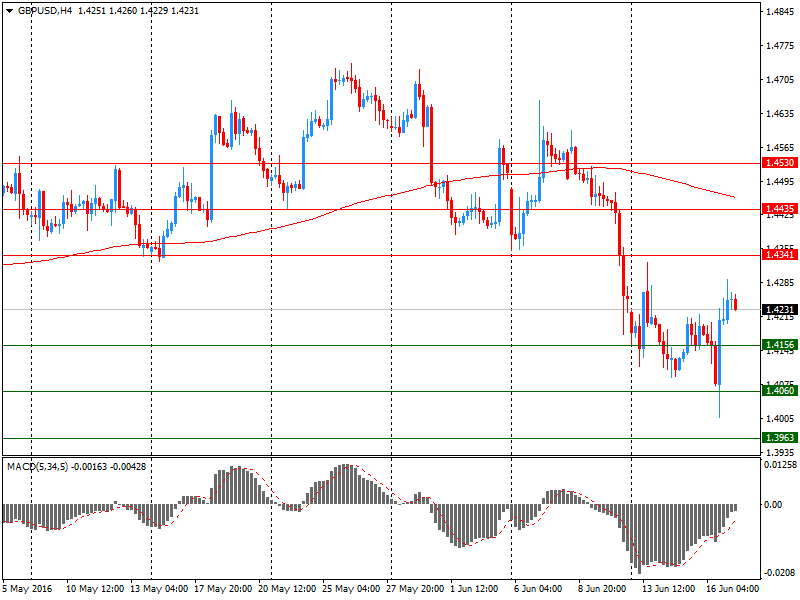Click the 1 Jun 12:00 time label
800x600 pixels.
474,589
